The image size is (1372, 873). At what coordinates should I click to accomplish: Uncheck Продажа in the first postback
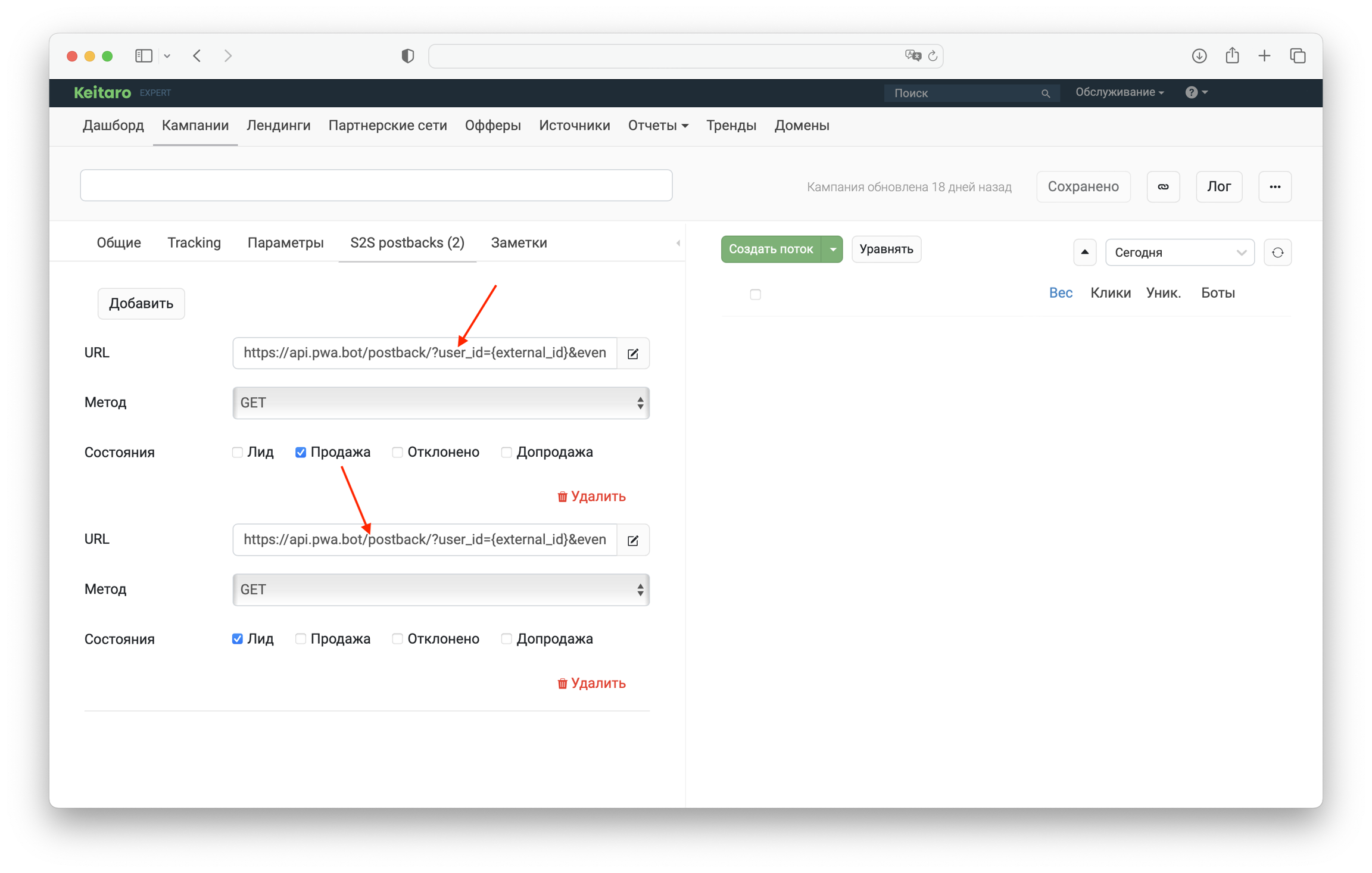(x=301, y=453)
